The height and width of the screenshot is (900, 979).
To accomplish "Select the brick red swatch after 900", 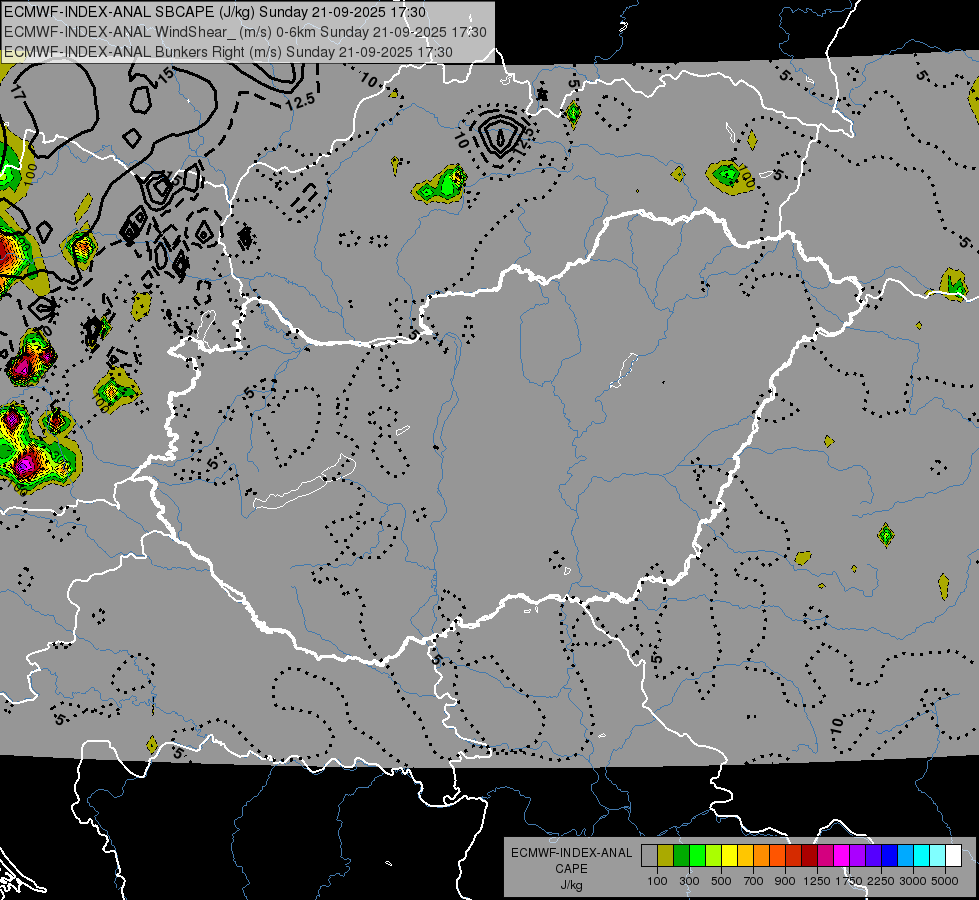I will (x=793, y=856).
